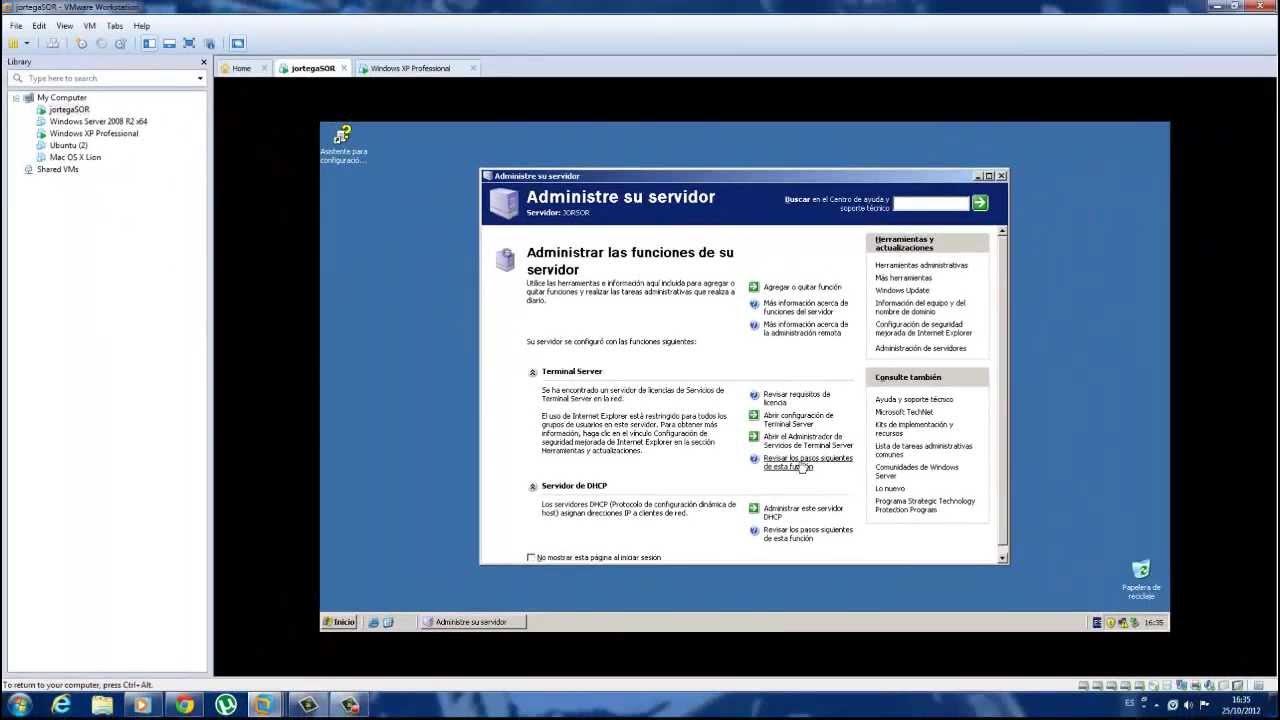Click Abrir configuración de Terminal Server

coord(798,420)
